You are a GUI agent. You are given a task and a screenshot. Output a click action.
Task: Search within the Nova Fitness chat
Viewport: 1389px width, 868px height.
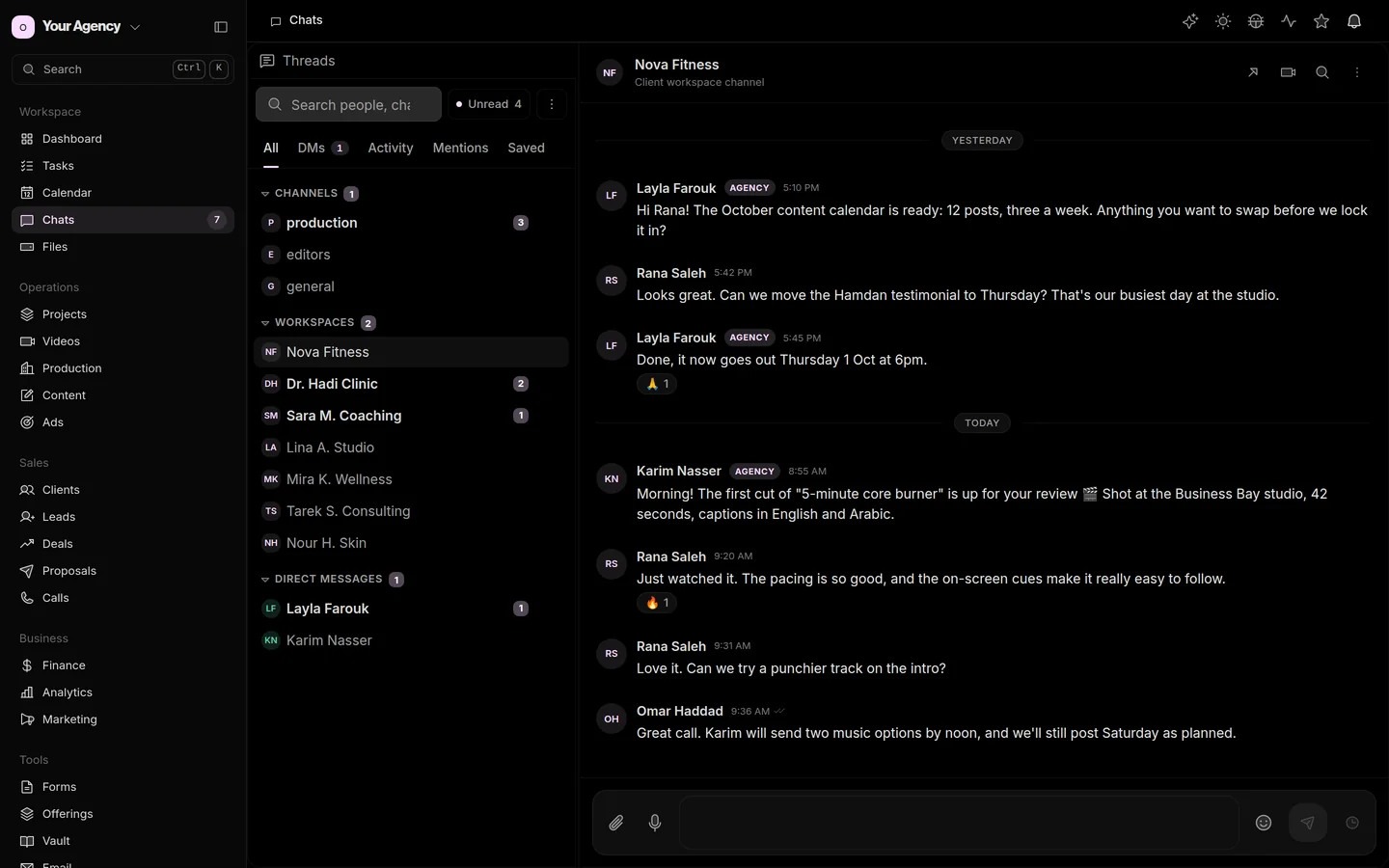click(1322, 72)
